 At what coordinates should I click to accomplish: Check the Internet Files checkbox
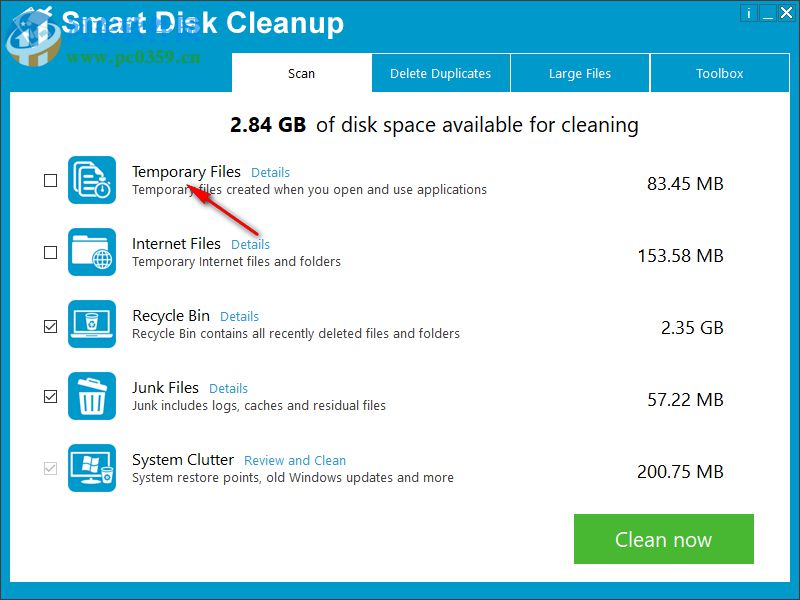[x=49, y=253]
